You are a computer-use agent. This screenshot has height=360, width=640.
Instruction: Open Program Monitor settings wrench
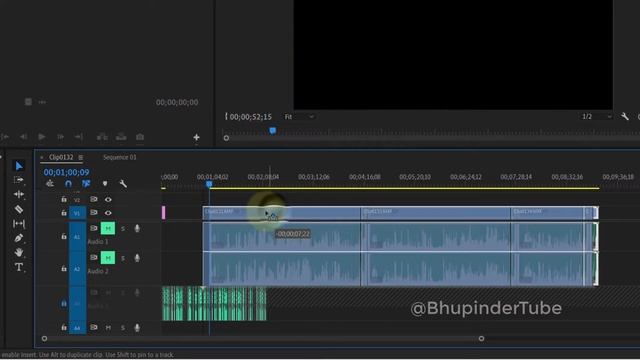coord(624,117)
